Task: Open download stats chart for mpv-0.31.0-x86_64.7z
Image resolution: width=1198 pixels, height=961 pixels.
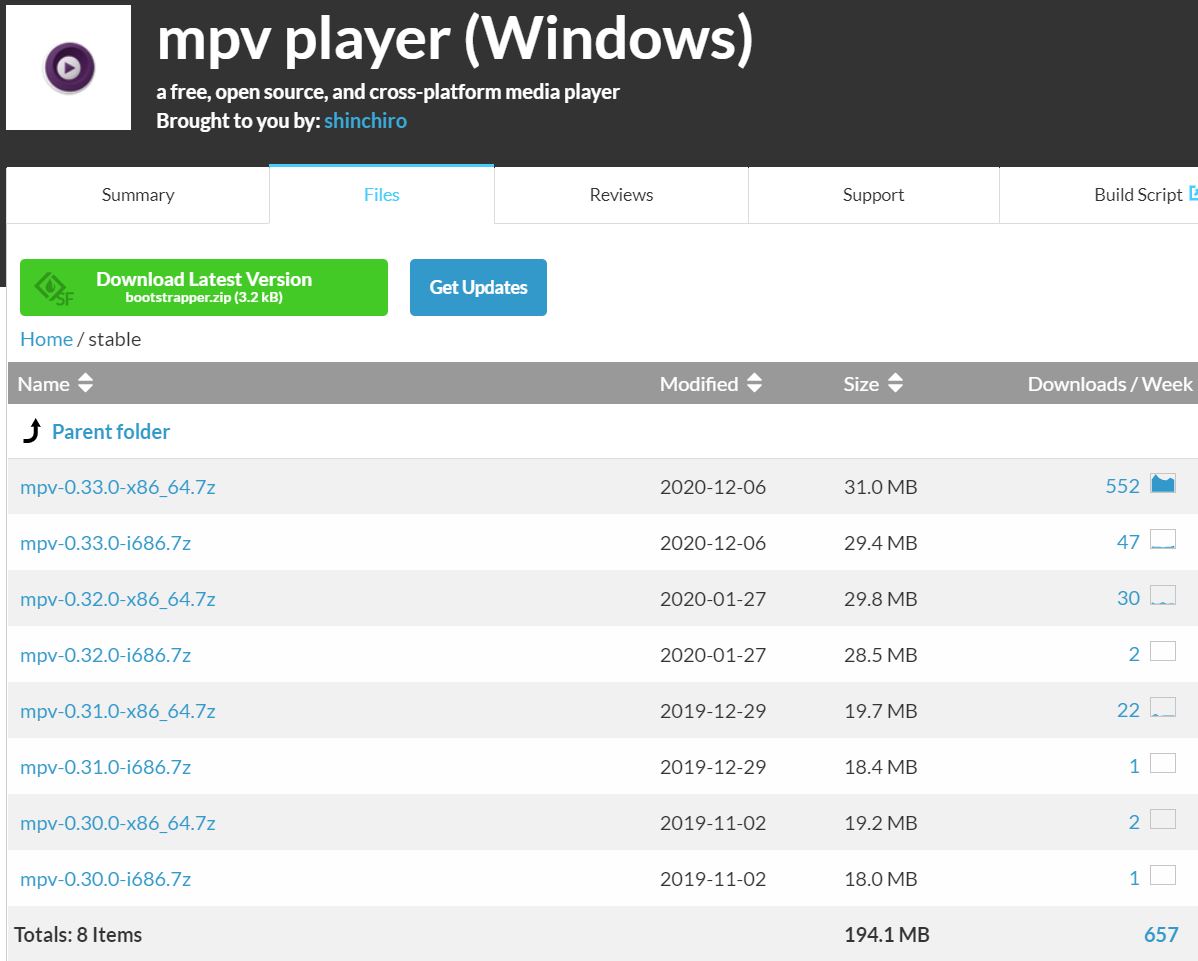Action: tap(1163, 708)
